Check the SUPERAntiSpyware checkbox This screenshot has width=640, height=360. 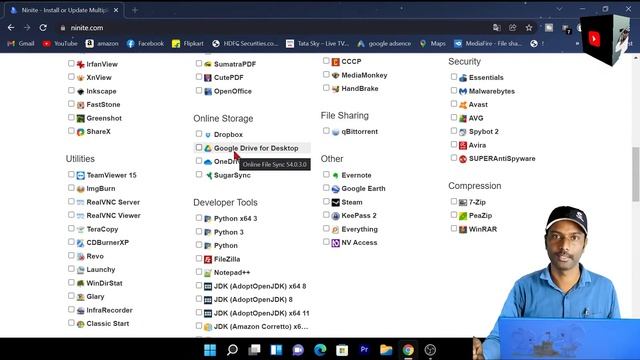[454, 158]
